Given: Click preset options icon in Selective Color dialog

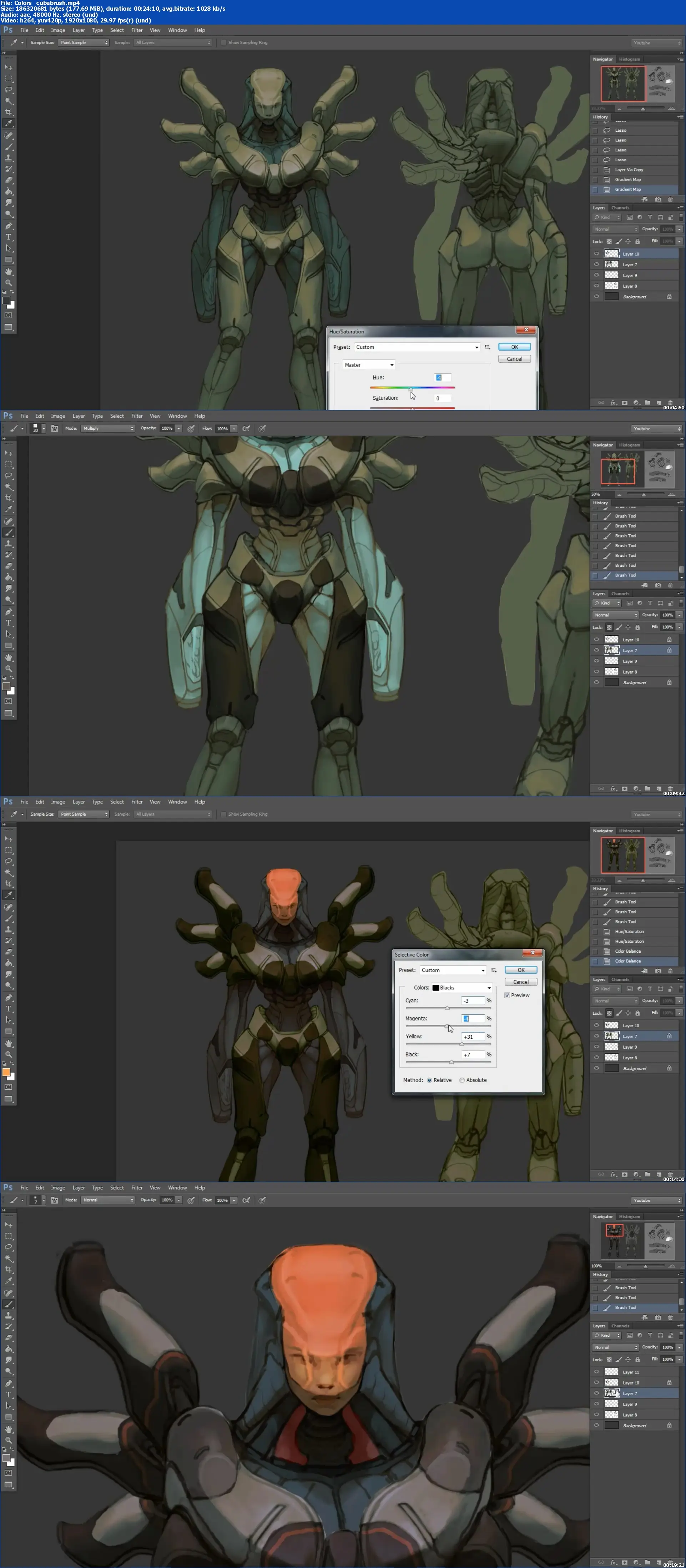Looking at the screenshot, I should [x=494, y=970].
